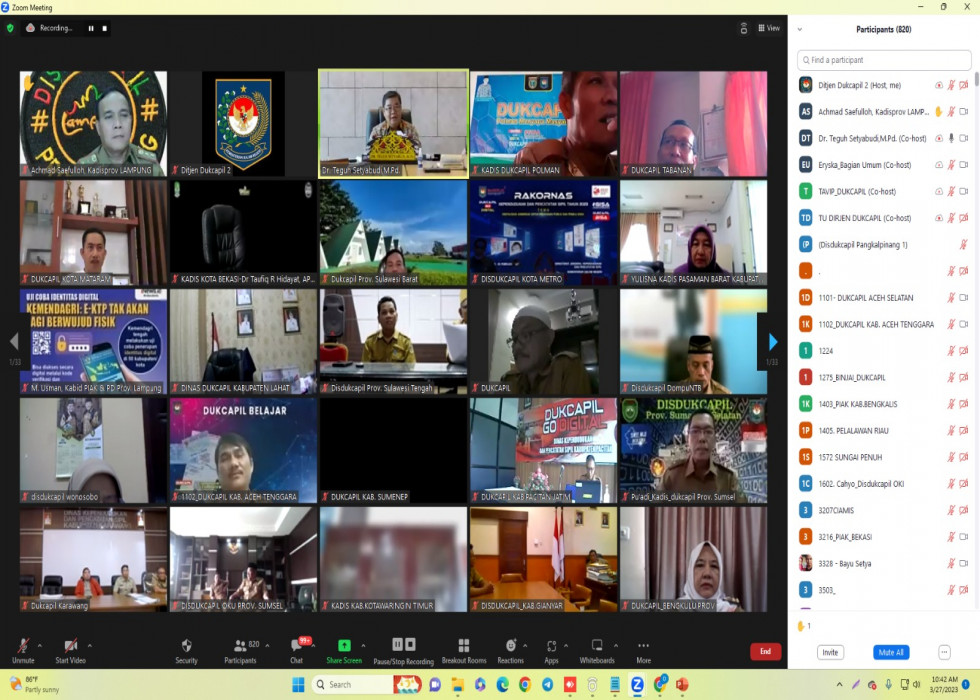
Task: Collapse the Participants panel chevron
Action: (x=799, y=30)
